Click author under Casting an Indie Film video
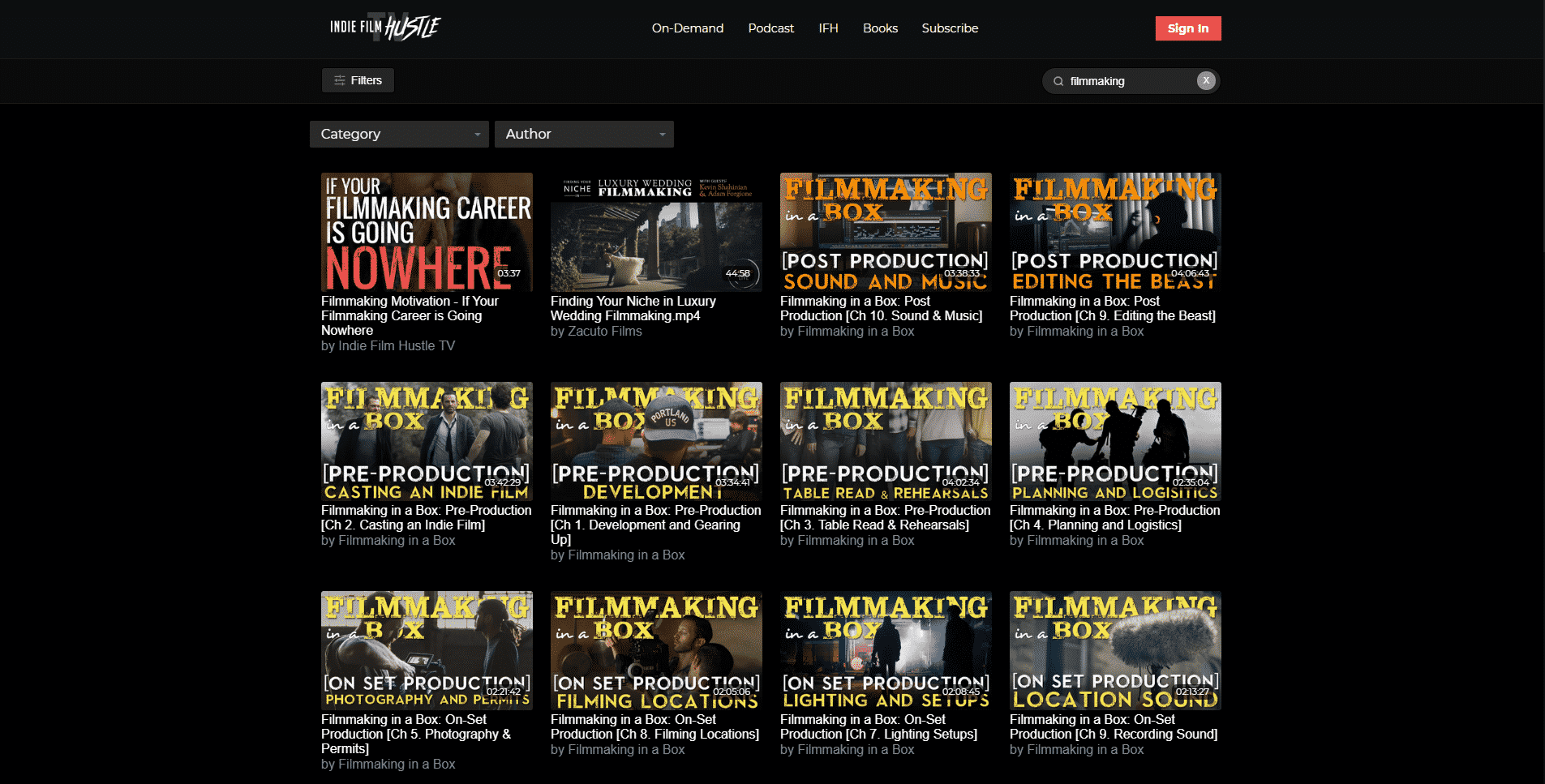This screenshot has width=1545, height=784. (388, 540)
